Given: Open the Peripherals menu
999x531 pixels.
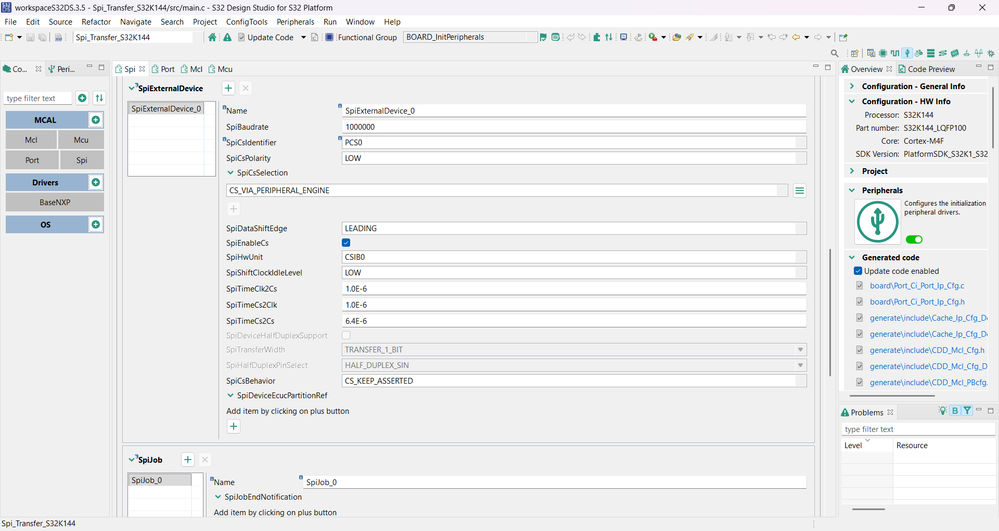Looking at the screenshot, I should tap(295, 22).
